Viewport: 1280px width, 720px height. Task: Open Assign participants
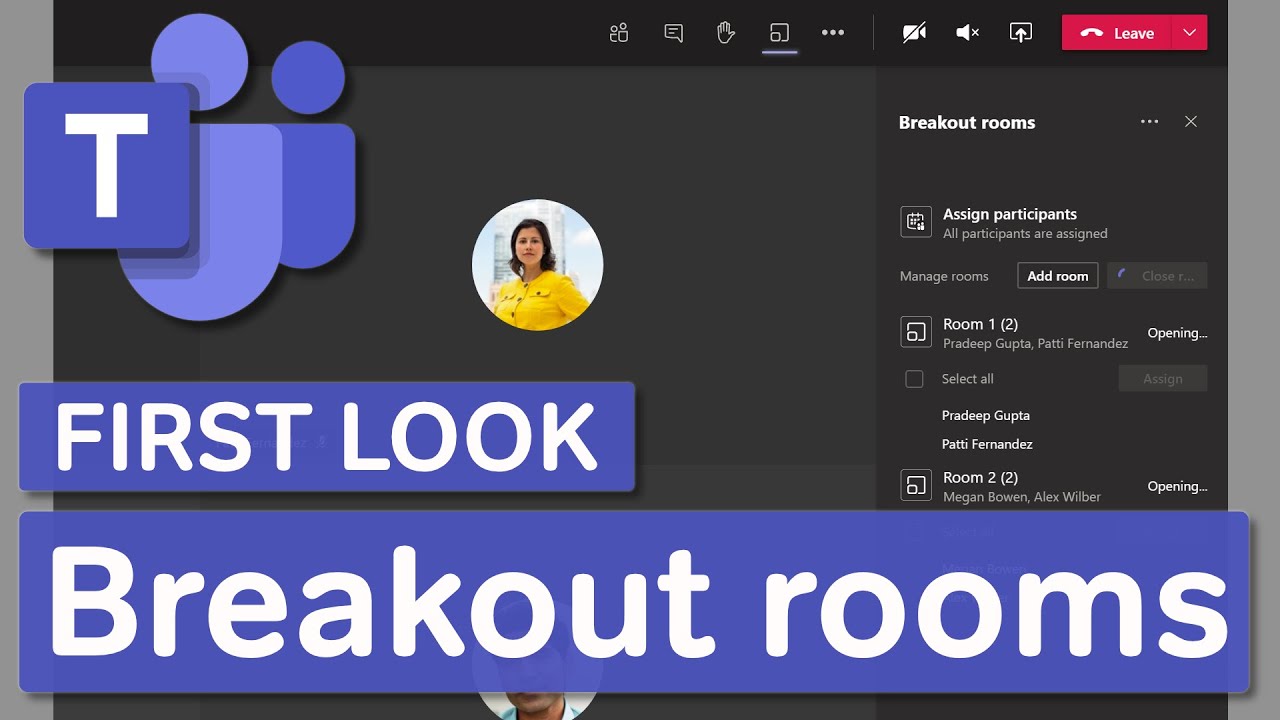point(1010,214)
